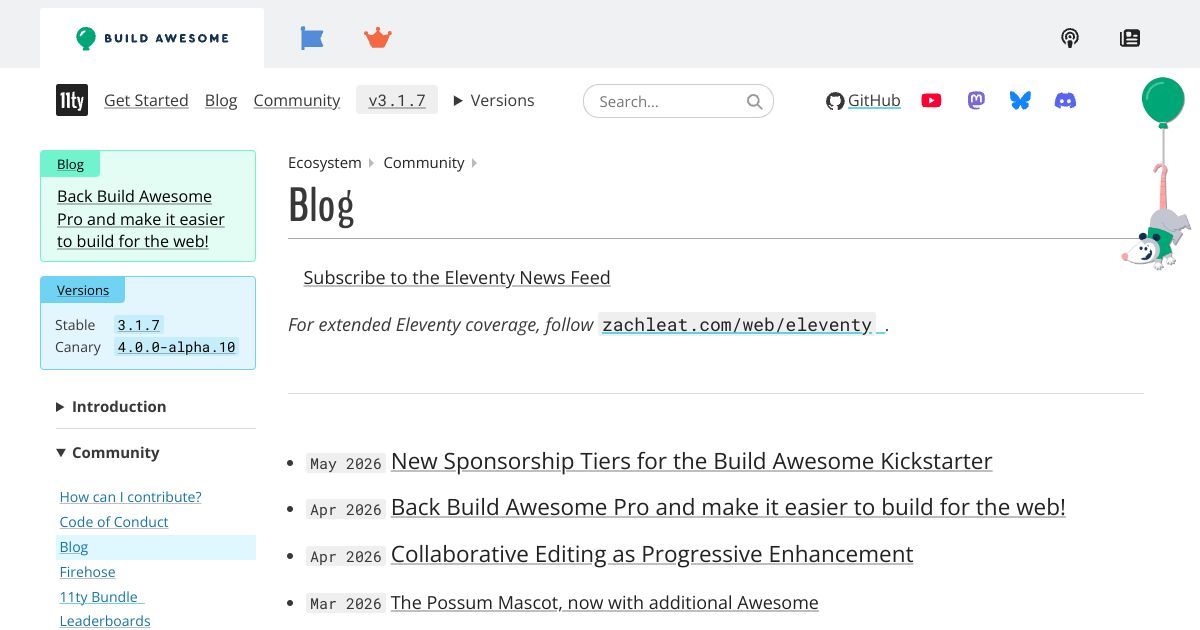Open the GitHub text link
The width and height of the screenshot is (1200, 630).
874,100
